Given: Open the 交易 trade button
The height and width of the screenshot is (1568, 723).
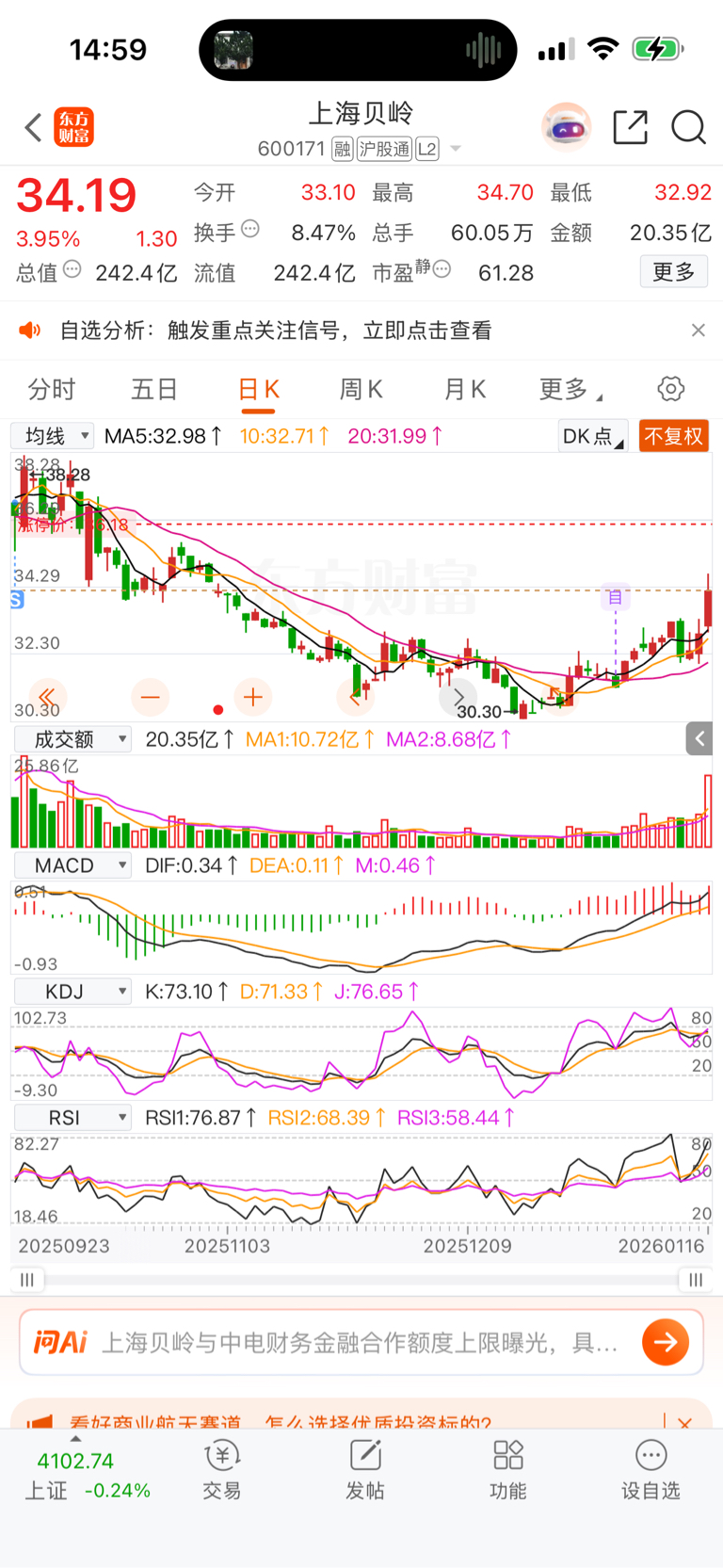Looking at the screenshot, I should pyautogui.click(x=222, y=1470).
